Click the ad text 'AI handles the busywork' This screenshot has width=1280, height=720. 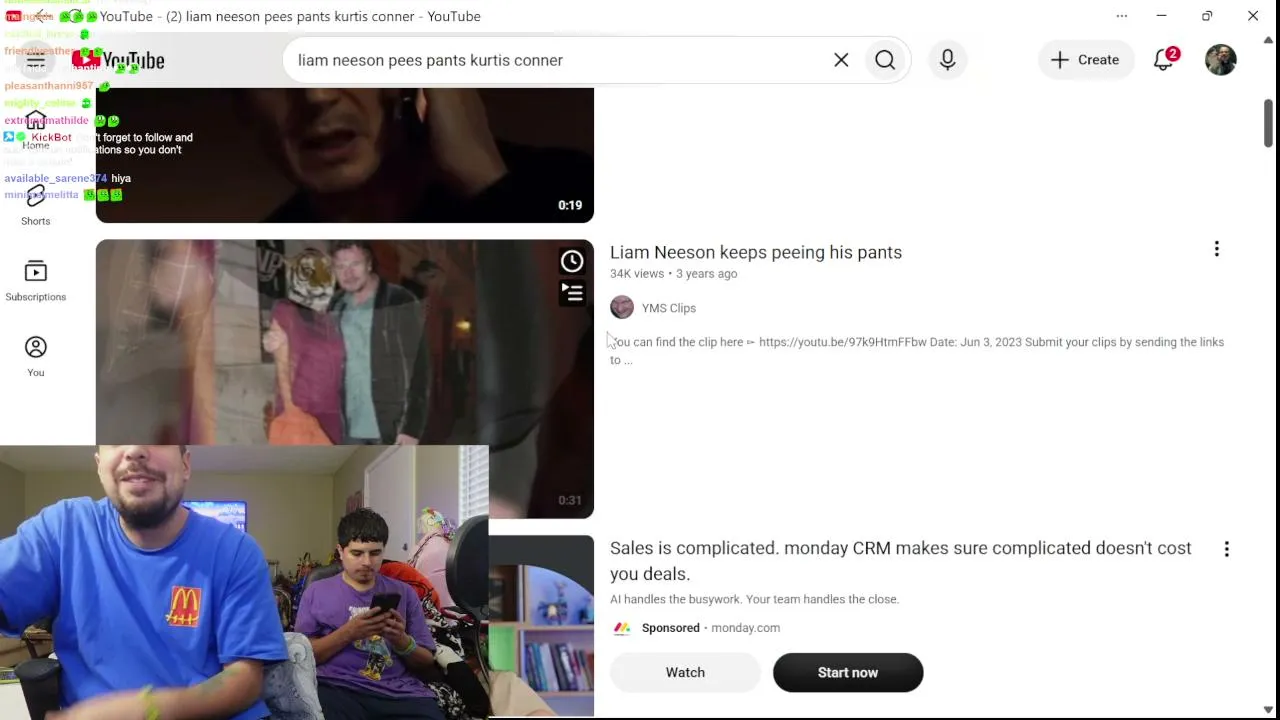click(x=755, y=600)
